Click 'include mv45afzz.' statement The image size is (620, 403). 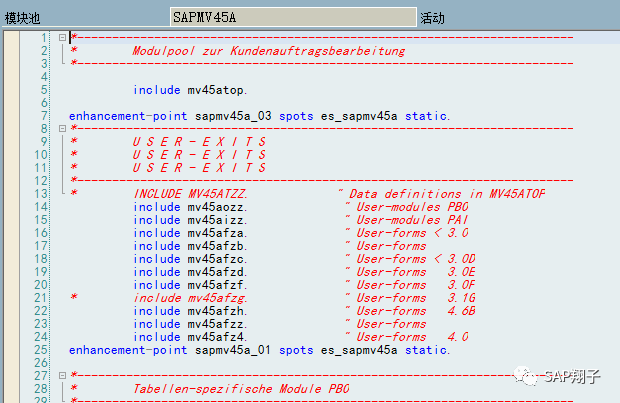pos(190,324)
